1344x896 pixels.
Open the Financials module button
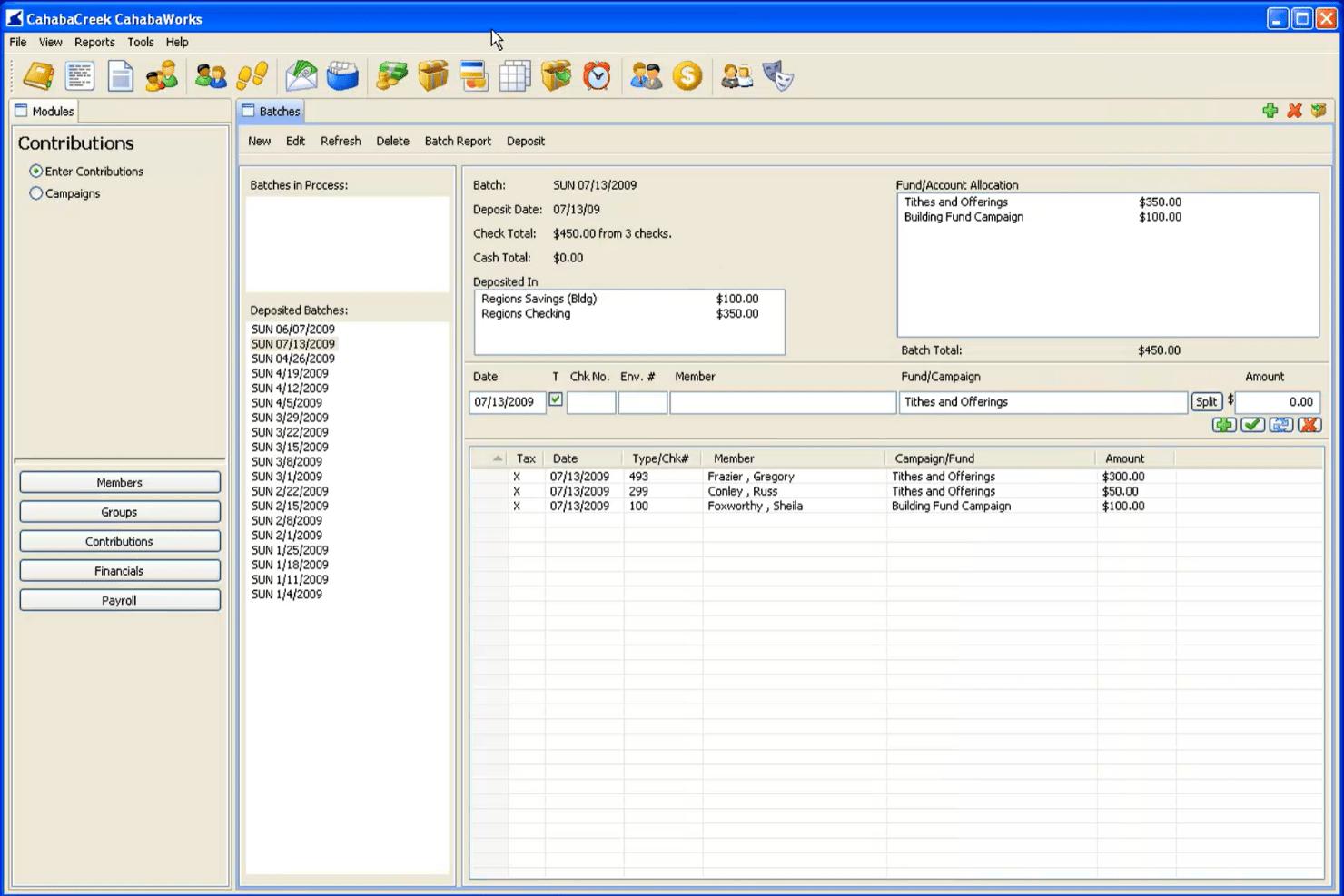(x=120, y=571)
